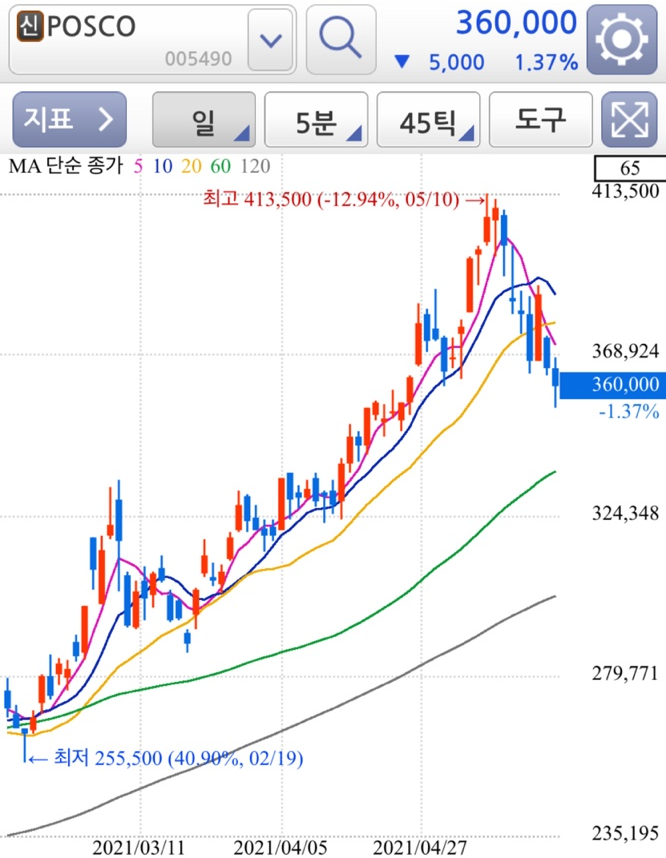This screenshot has height=858, width=666.
Task: Click the blue 360,000 price marker
Action: pyautogui.click(x=612, y=385)
